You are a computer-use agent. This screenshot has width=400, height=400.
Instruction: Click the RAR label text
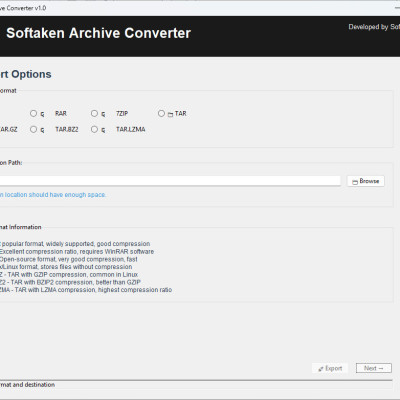click(x=61, y=114)
